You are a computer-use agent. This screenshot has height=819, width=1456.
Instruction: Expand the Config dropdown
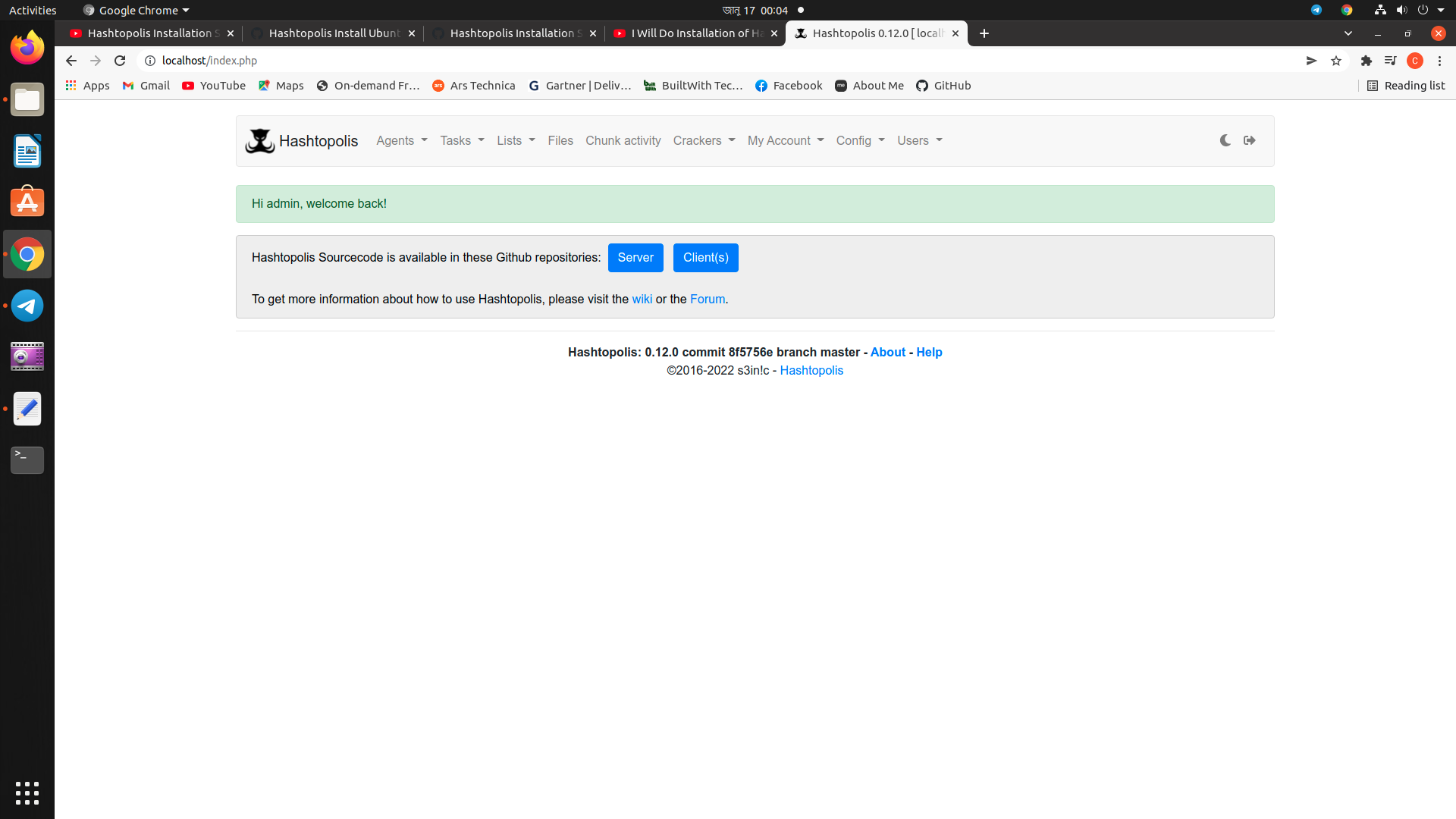tap(858, 141)
